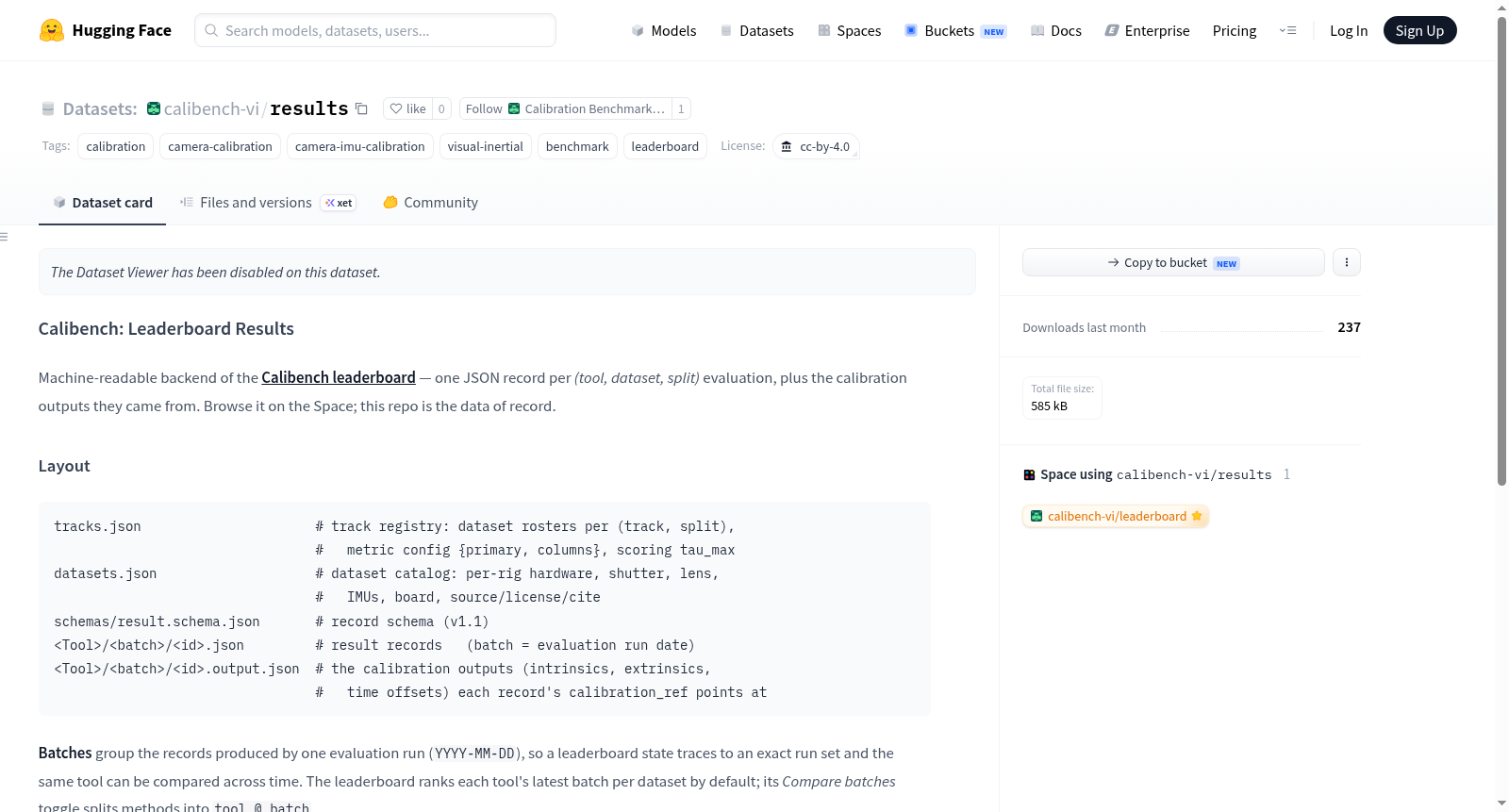Viewport: 1509px width, 812px height.
Task: Open the Models page
Action: coord(664,30)
